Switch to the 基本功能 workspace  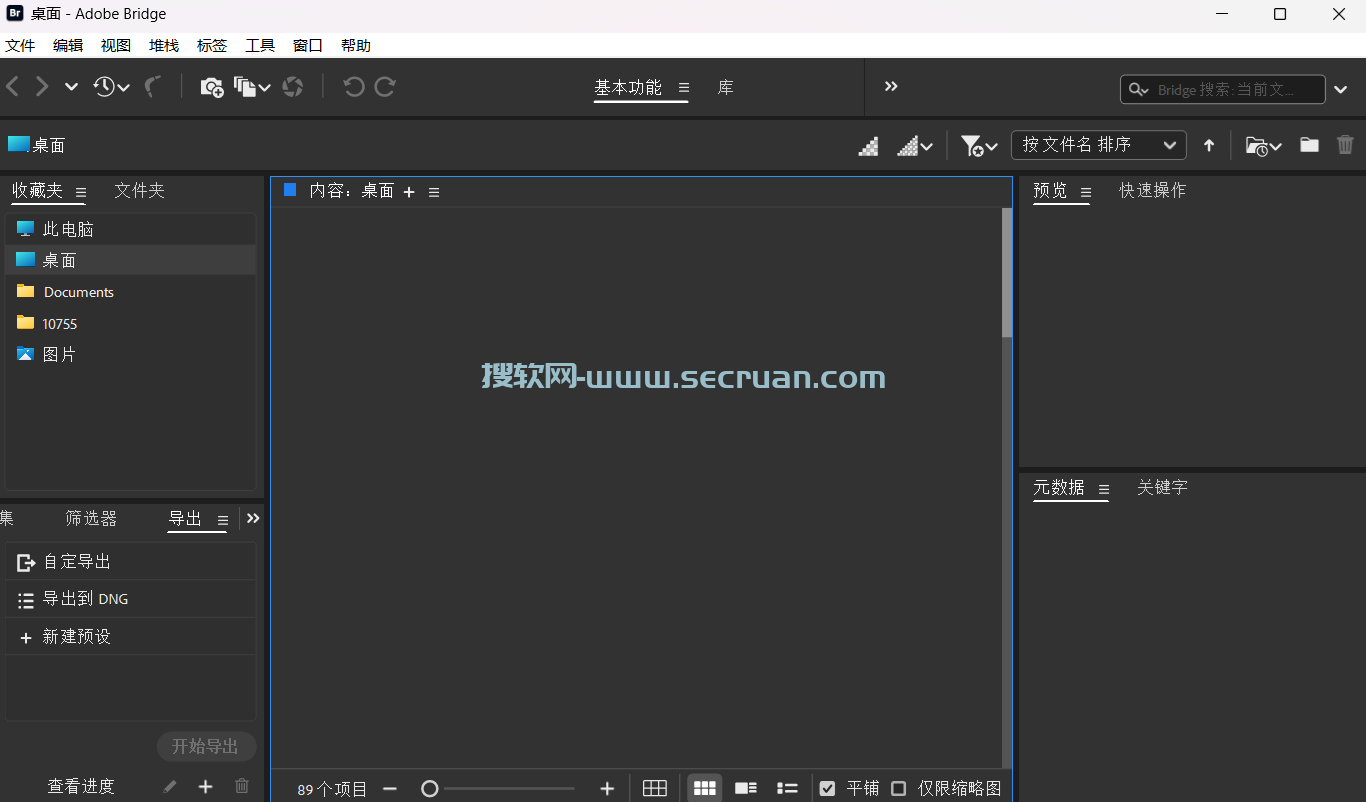(628, 88)
